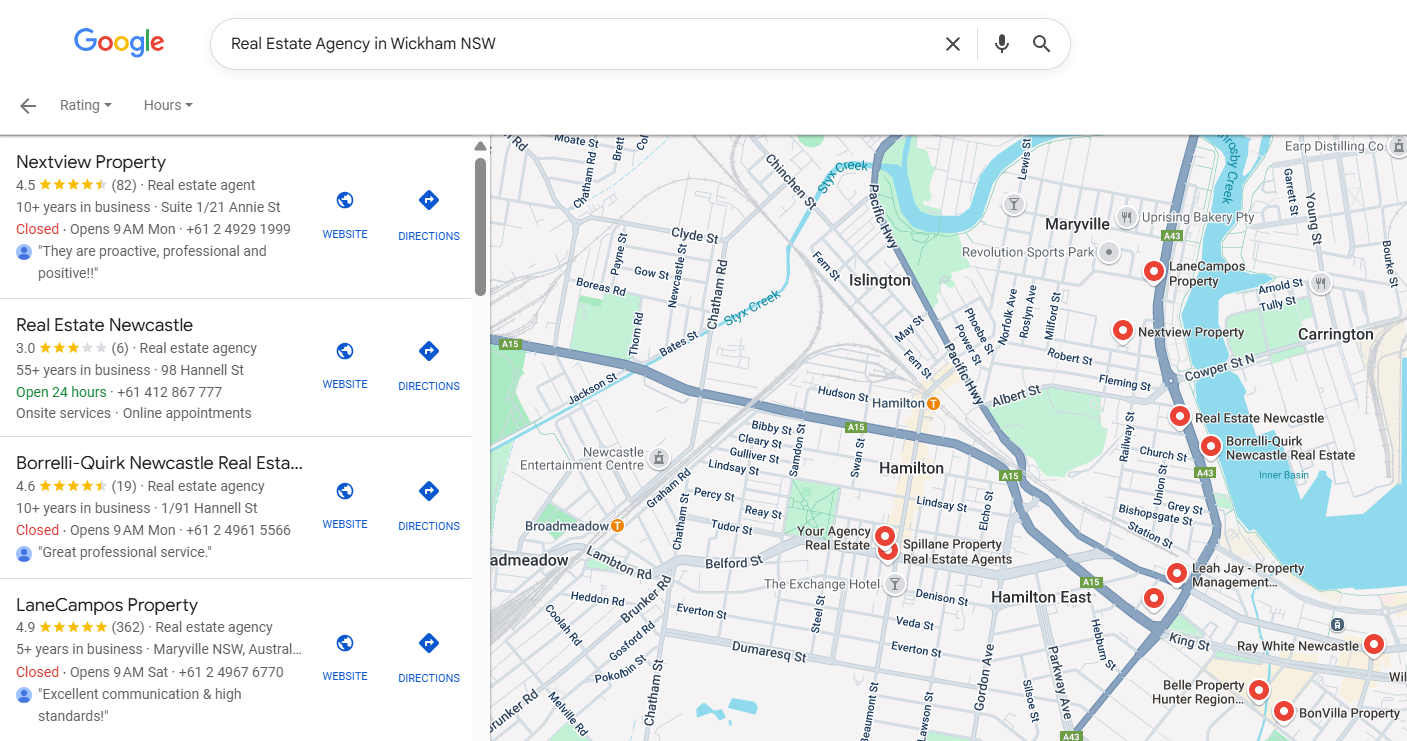Open the Rating filter dropdown
This screenshot has height=741, width=1407.
point(86,105)
